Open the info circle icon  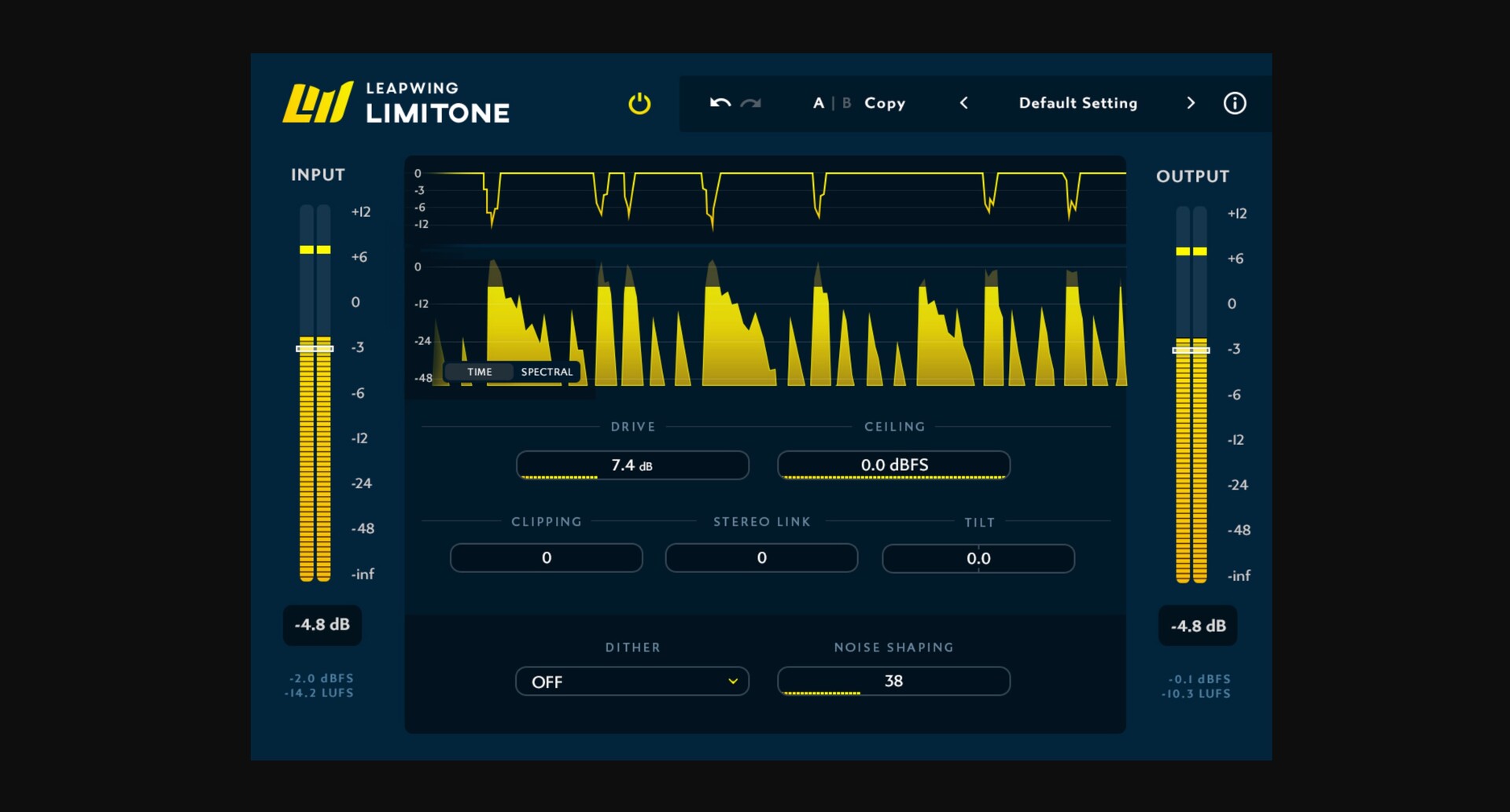pyautogui.click(x=1234, y=103)
